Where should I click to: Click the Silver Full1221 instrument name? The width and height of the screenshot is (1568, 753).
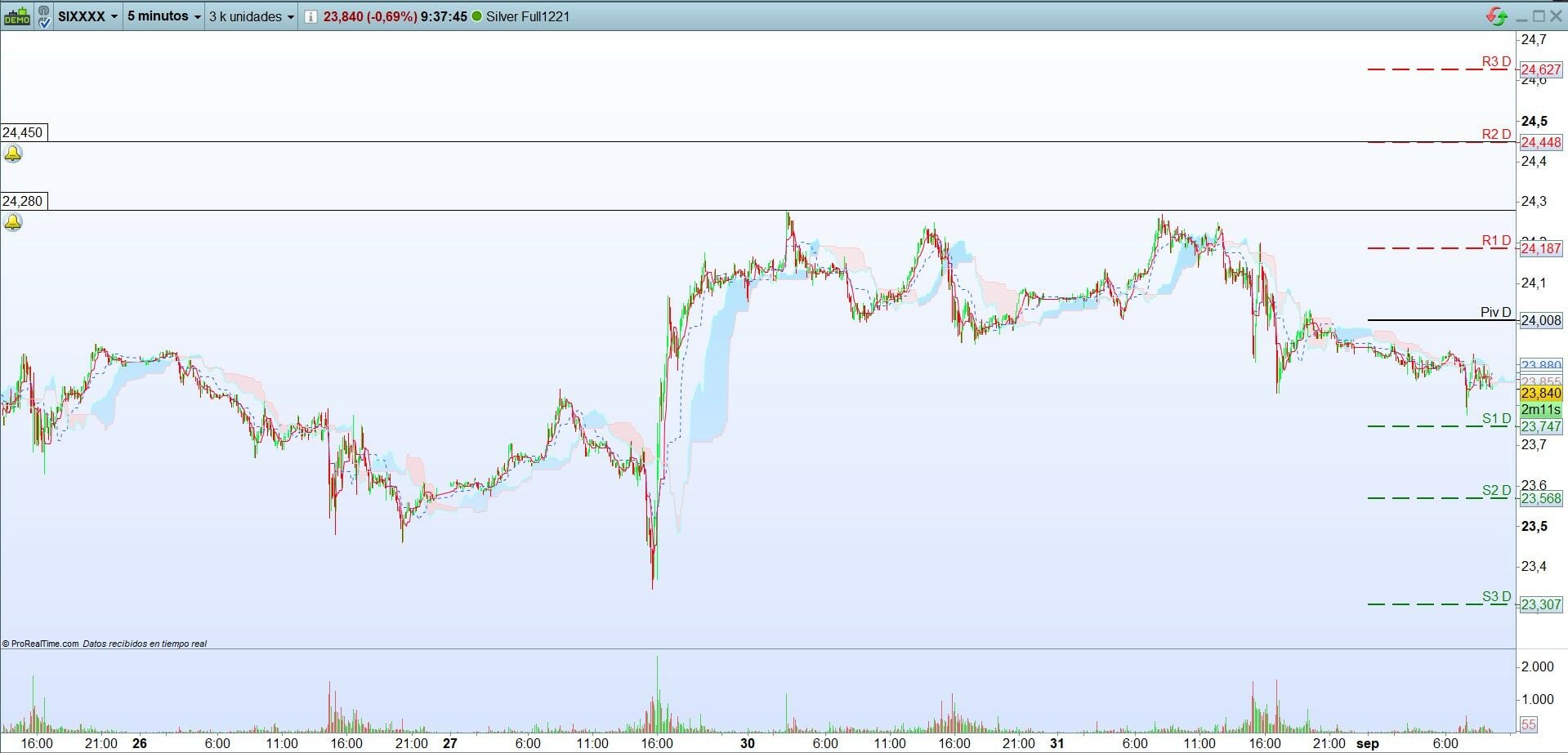tap(528, 16)
